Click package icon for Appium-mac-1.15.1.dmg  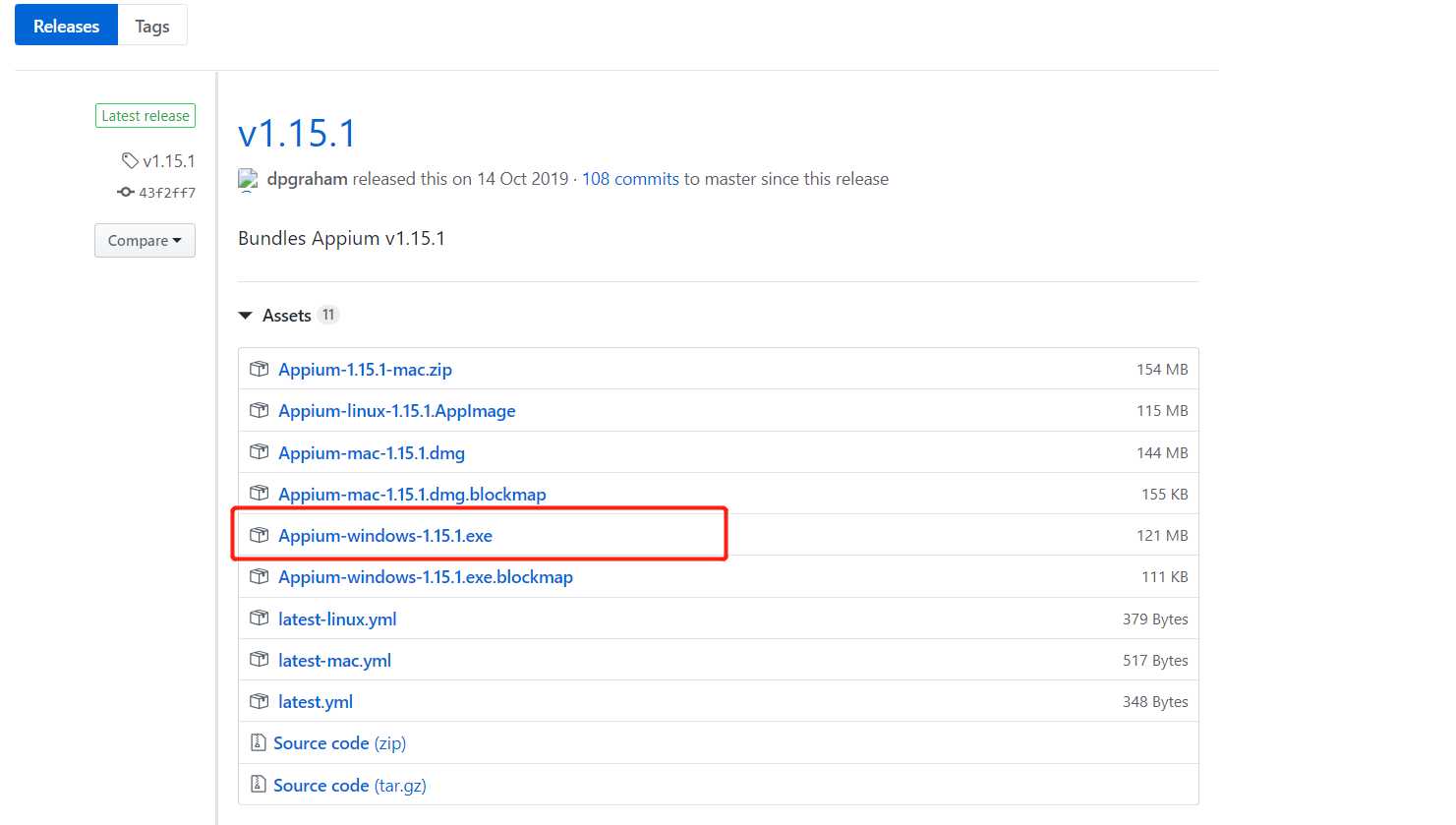click(260, 452)
